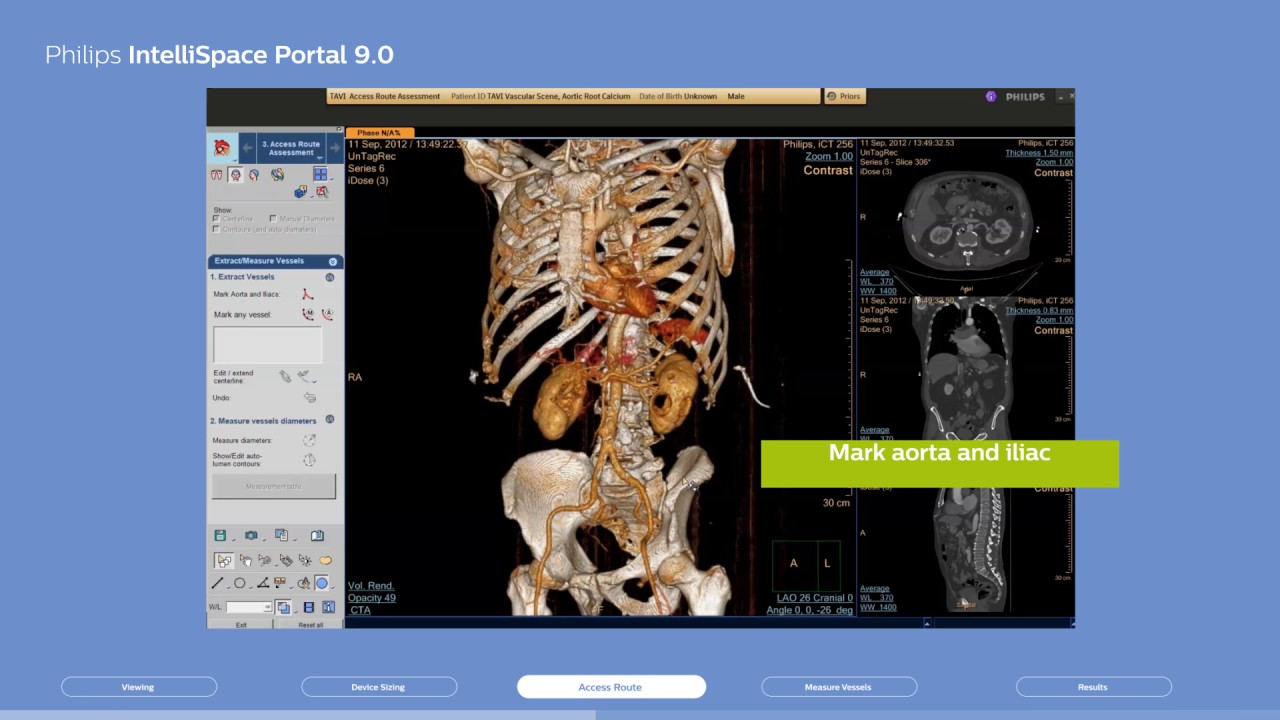Select the side head profile view icon
Image resolution: width=1280 pixels, height=720 pixels.
coord(254,175)
